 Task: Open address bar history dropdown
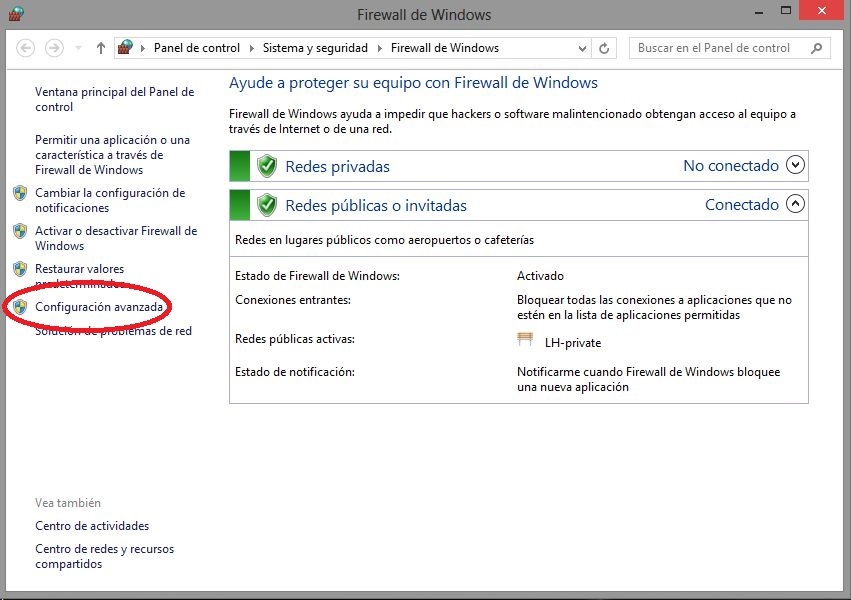pyautogui.click(x=582, y=48)
